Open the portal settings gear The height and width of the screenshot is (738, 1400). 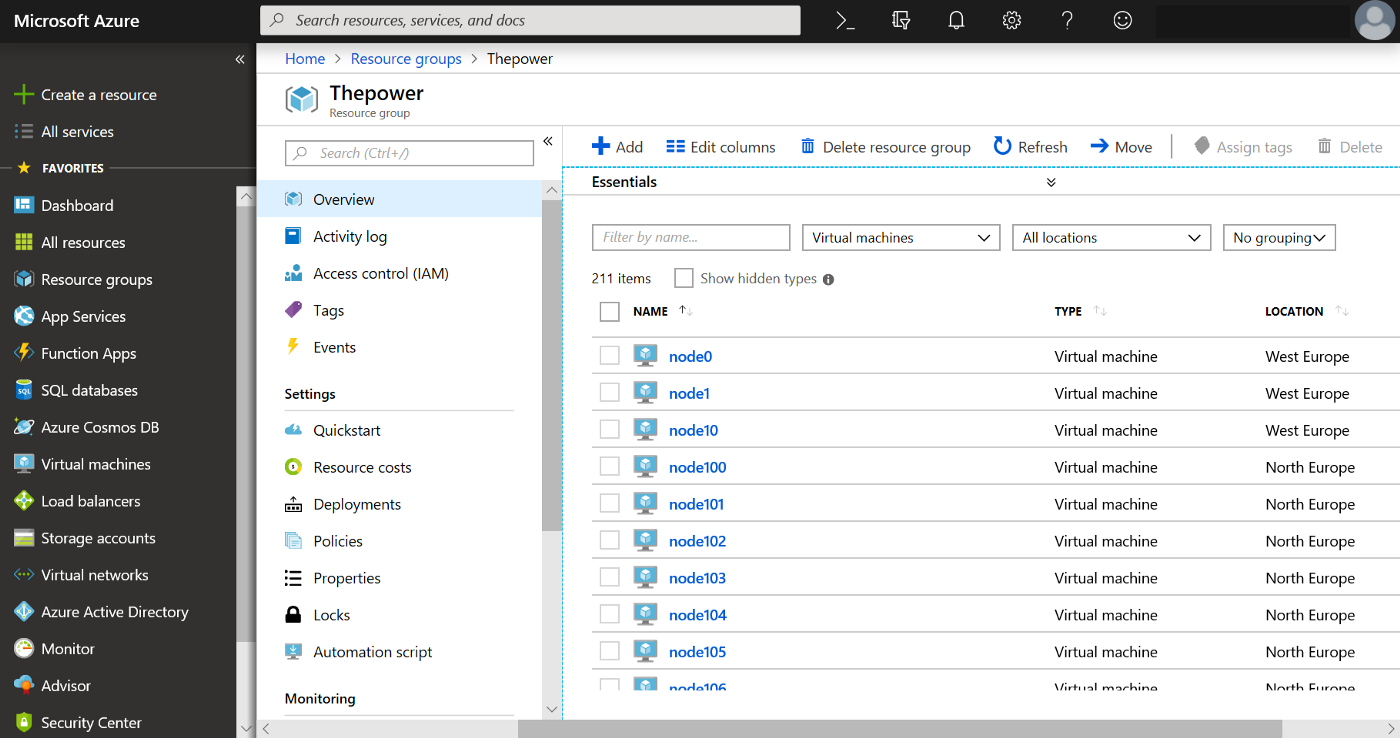[1012, 20]
